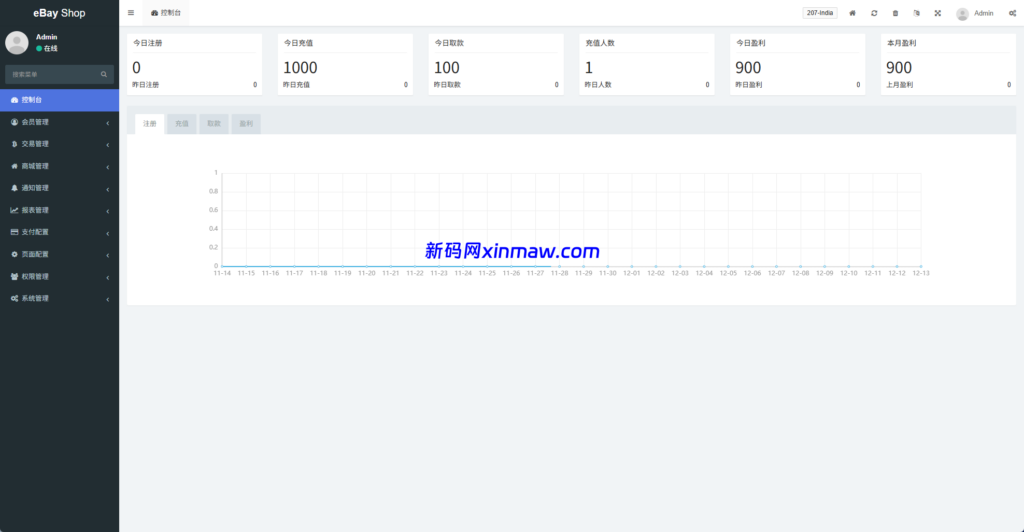Viewport: 1024px width, 532px height.
Task: Toggle the sidebar hamburger menu icon
Action: coord(131,13)
